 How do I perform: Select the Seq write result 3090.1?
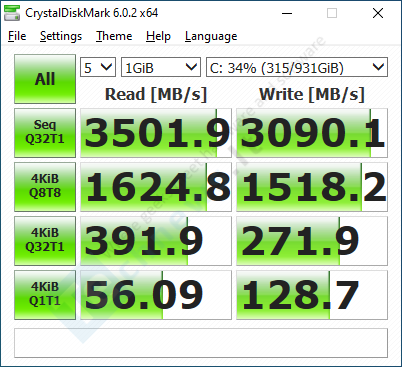pyautogui.click(x=312, y=133)
